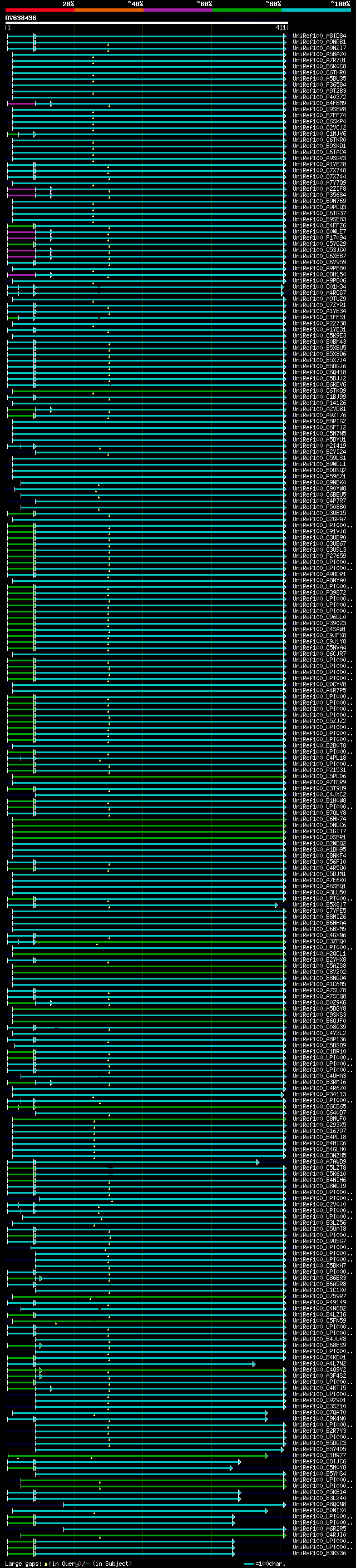Select label UniRef100_C1BR10
Image resolution: width=356 pixels, height=1568 pixels.
[319, 1051]
